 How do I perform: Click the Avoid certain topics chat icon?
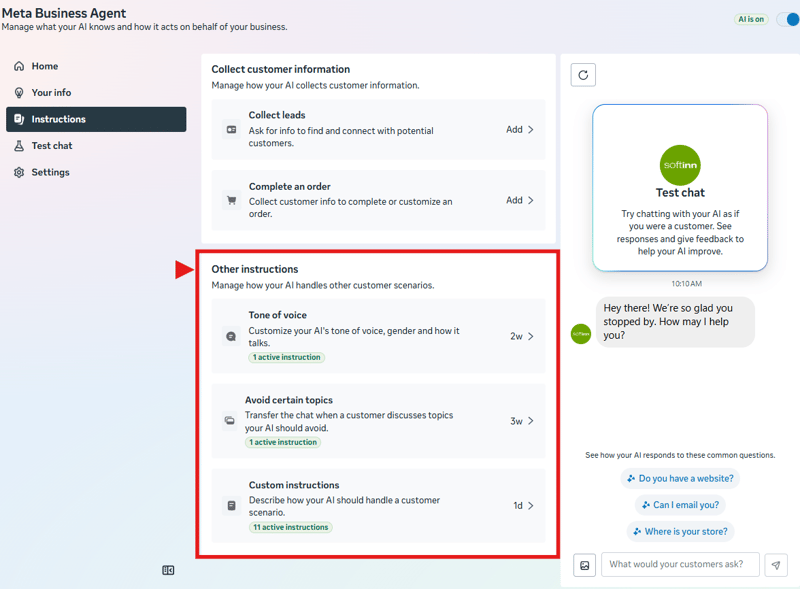(230, 421)
